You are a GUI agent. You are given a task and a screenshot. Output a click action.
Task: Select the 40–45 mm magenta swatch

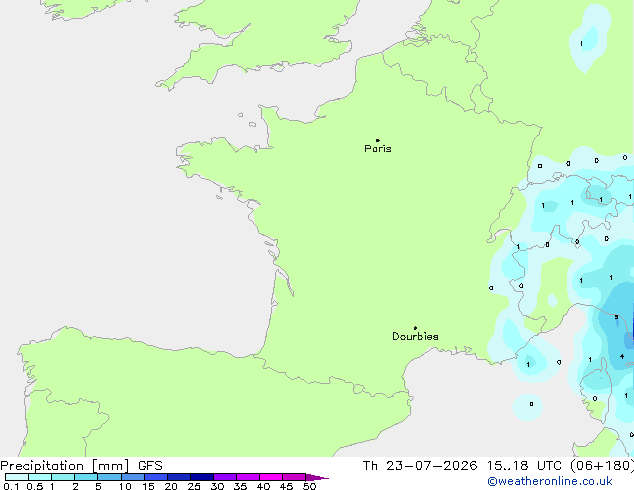point(271,477)
